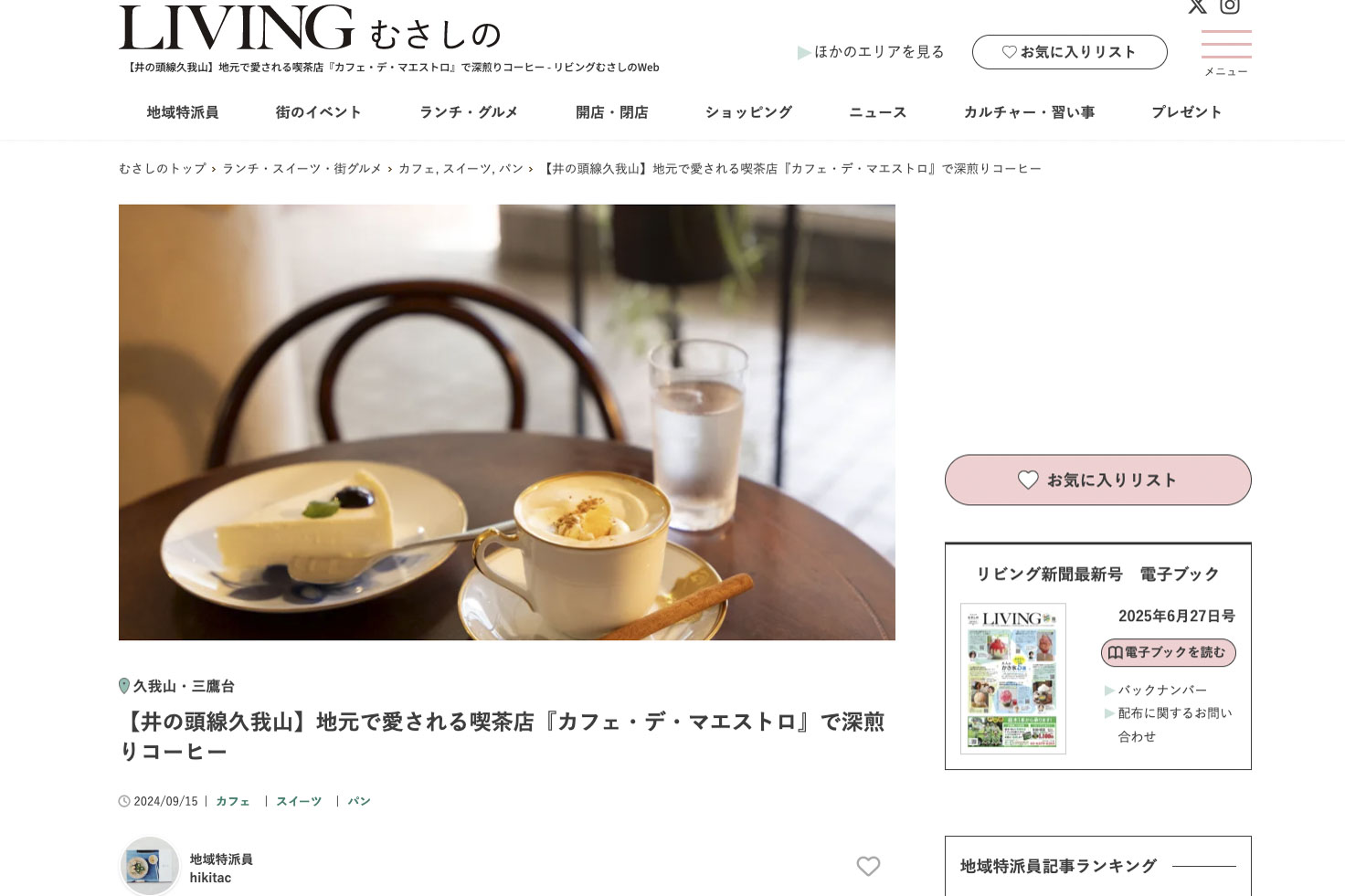Screen dimensions: 1345x896
Task: Click the hikitac author avatar
Action: (150, 866)
